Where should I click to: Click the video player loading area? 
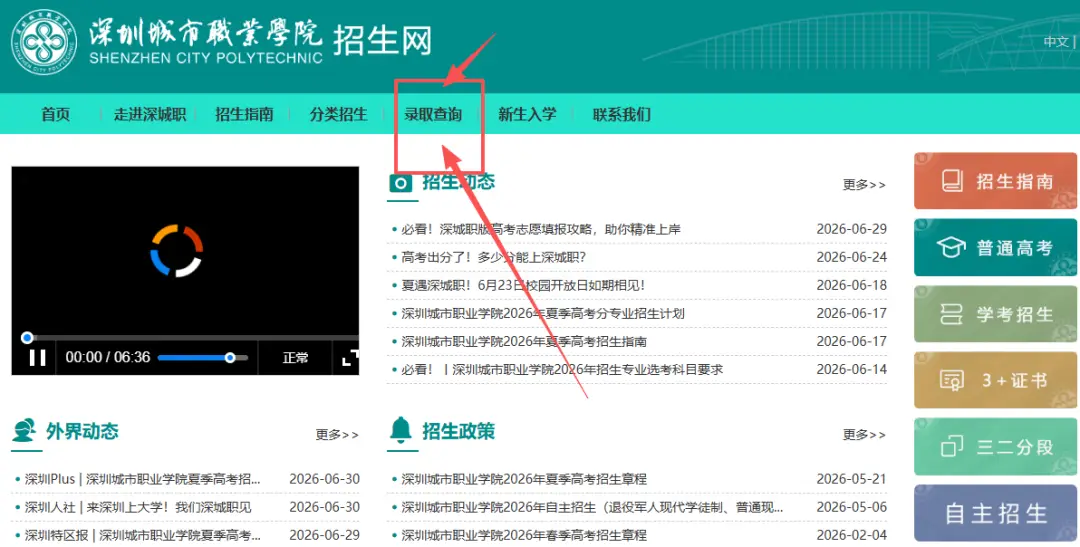click(x=176, y=250)
